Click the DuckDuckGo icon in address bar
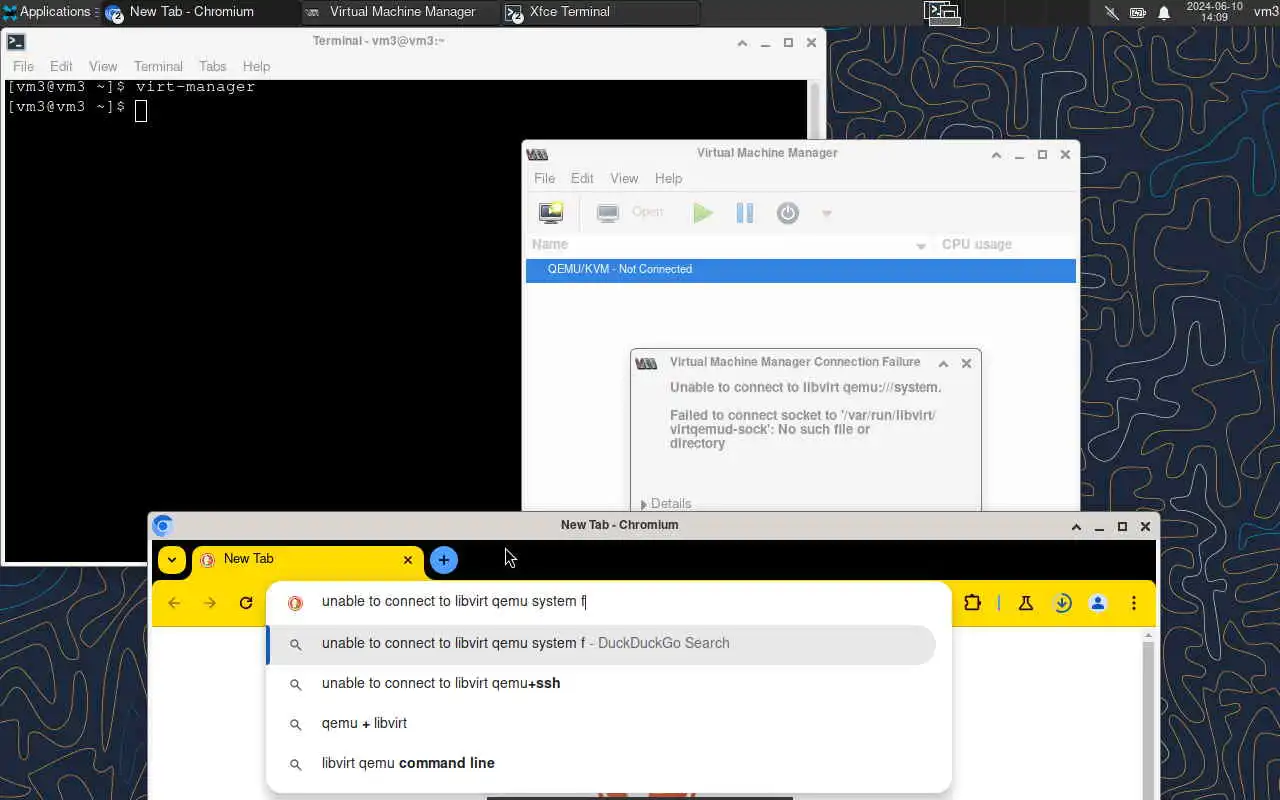The width and height of the screenshot is (1280, 800). coord(295,603)
